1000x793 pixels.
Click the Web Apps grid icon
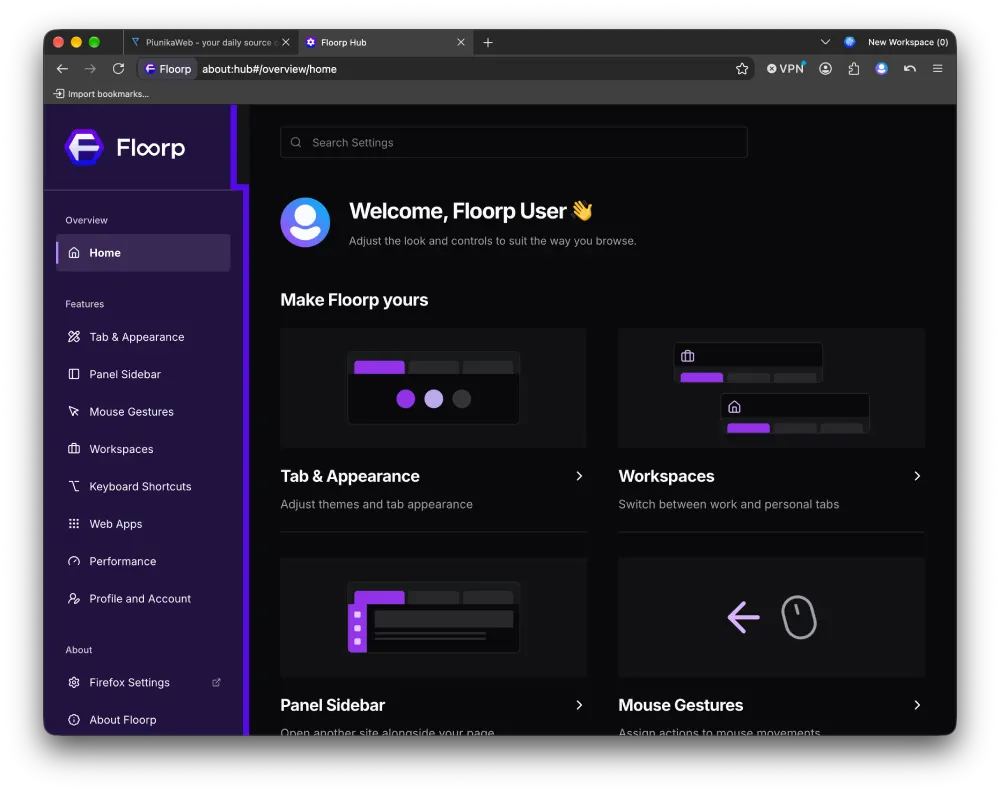point(74,524)
